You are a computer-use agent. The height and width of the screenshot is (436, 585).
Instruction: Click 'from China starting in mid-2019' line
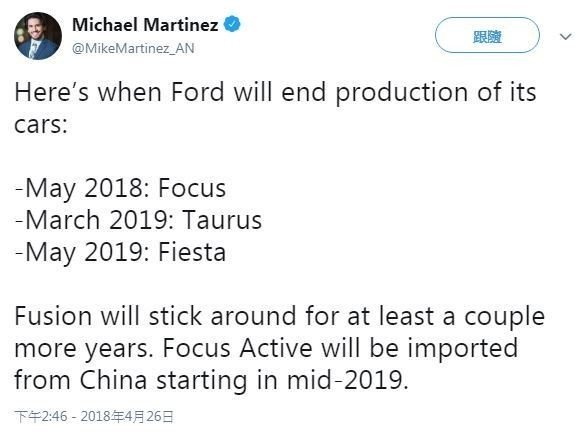click(x=212, y=380)
